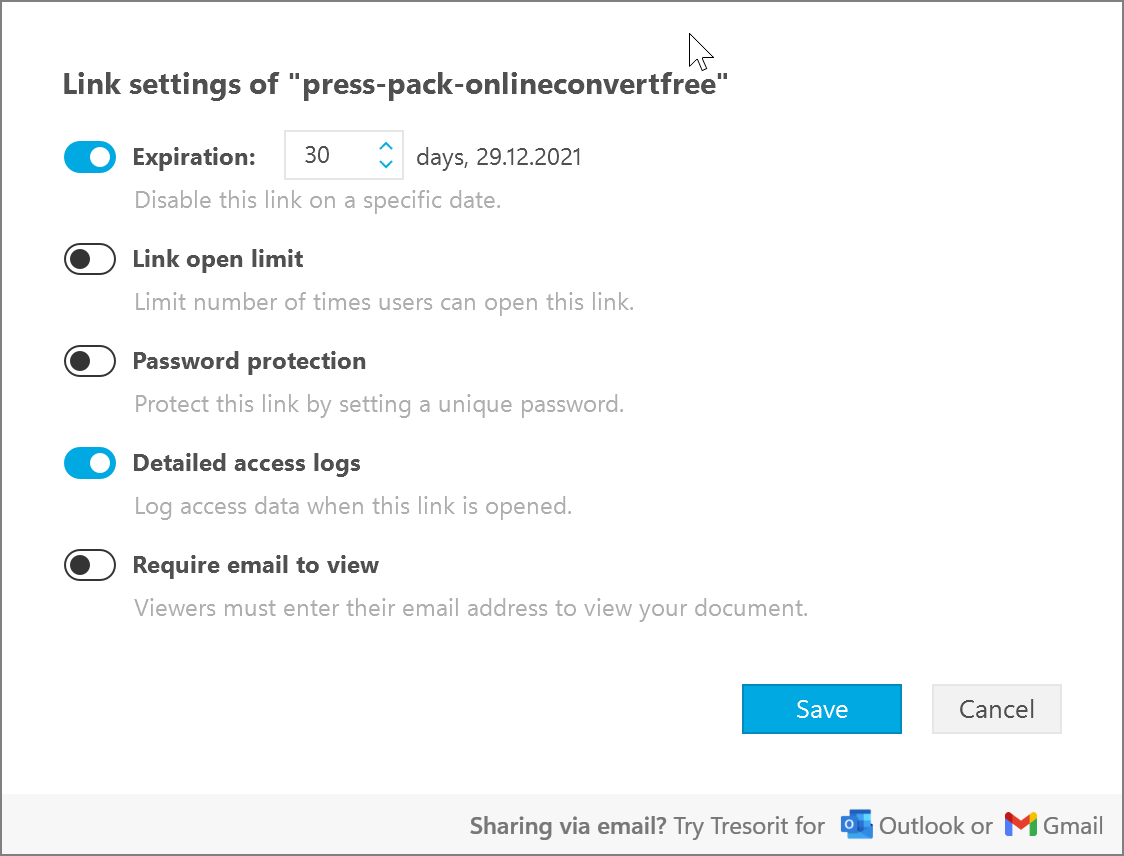The height and width of the screenshot is (856, 1124).
Task: Click the Detailed access logs label
Action: [x=247, y=464]
